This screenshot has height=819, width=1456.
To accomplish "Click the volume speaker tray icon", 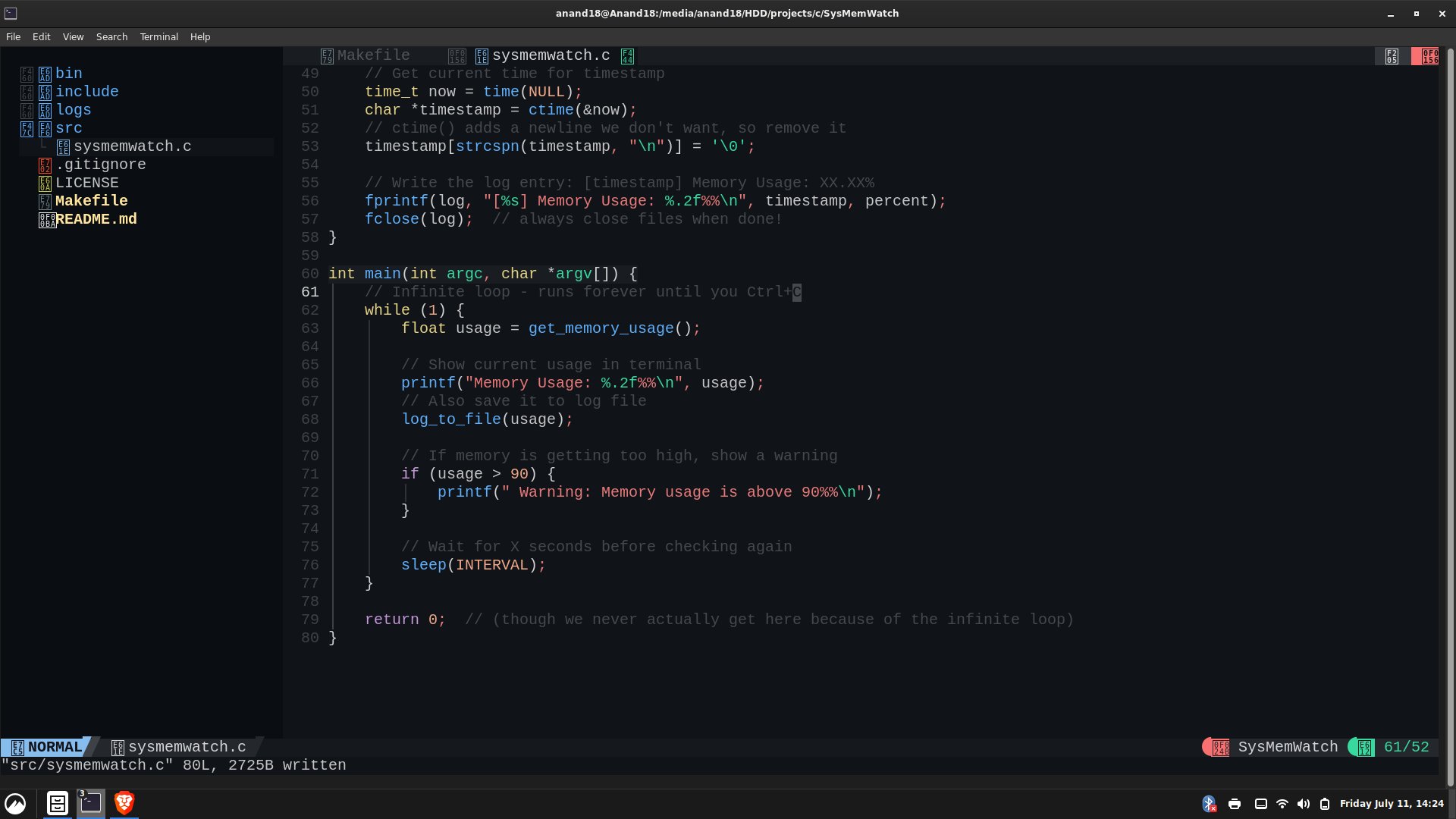I will [1304, 804].
